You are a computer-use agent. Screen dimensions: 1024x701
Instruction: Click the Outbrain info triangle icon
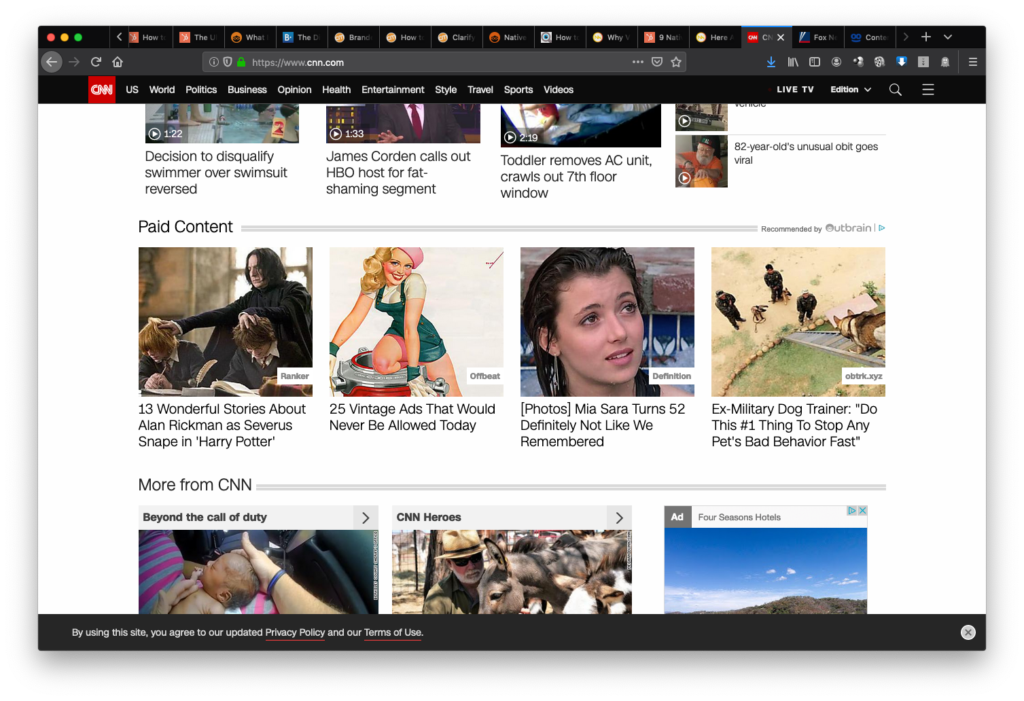(x=882, y=228)
